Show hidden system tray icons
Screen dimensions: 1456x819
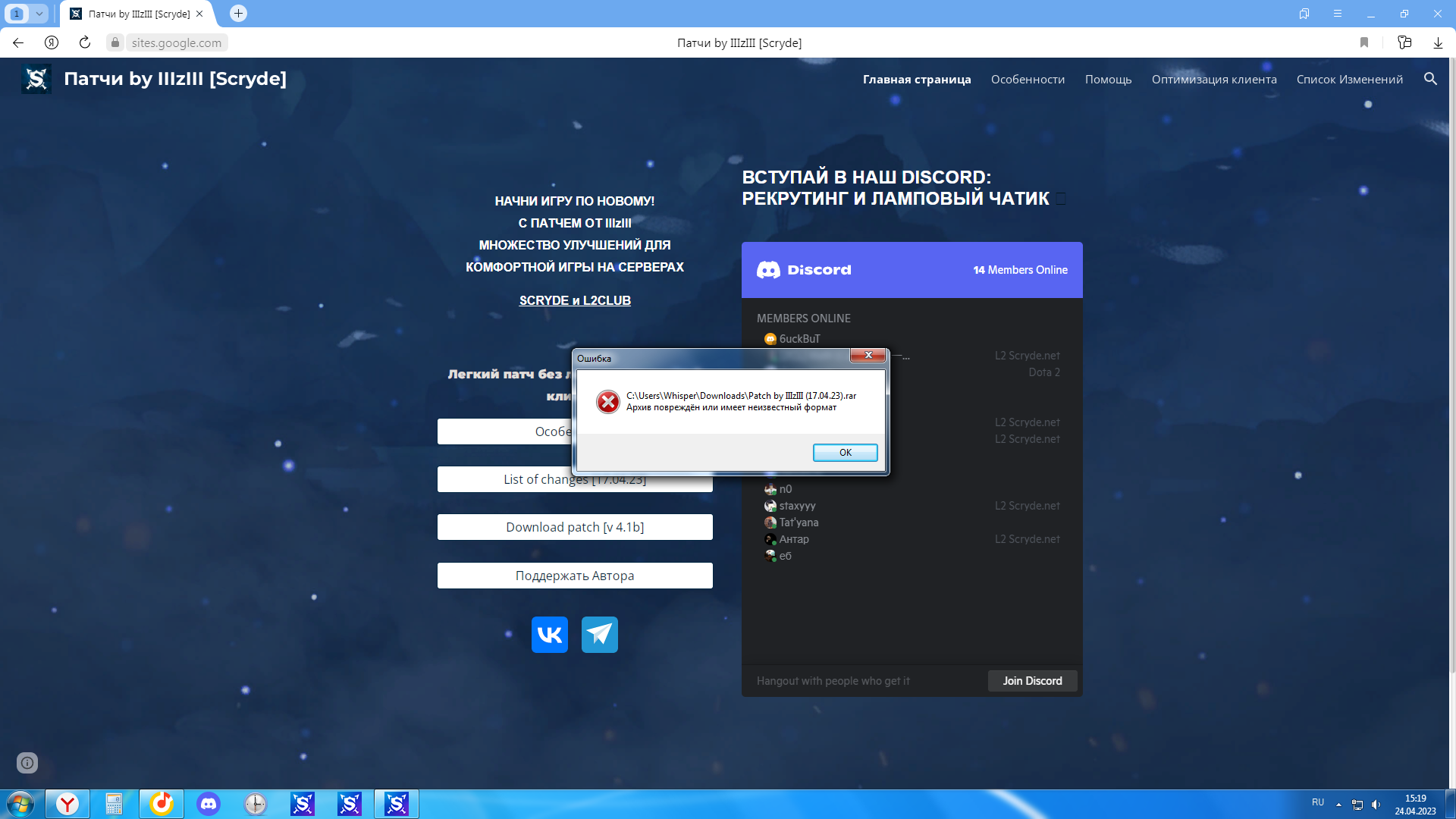coord(1338,804)
